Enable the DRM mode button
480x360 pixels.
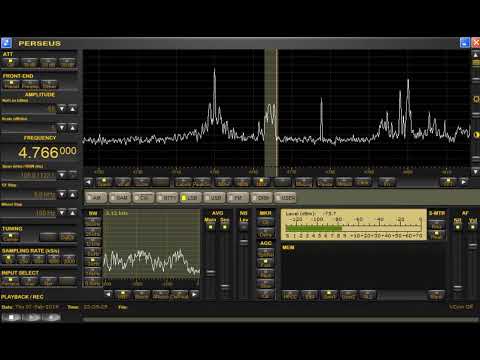pos(261,197)
